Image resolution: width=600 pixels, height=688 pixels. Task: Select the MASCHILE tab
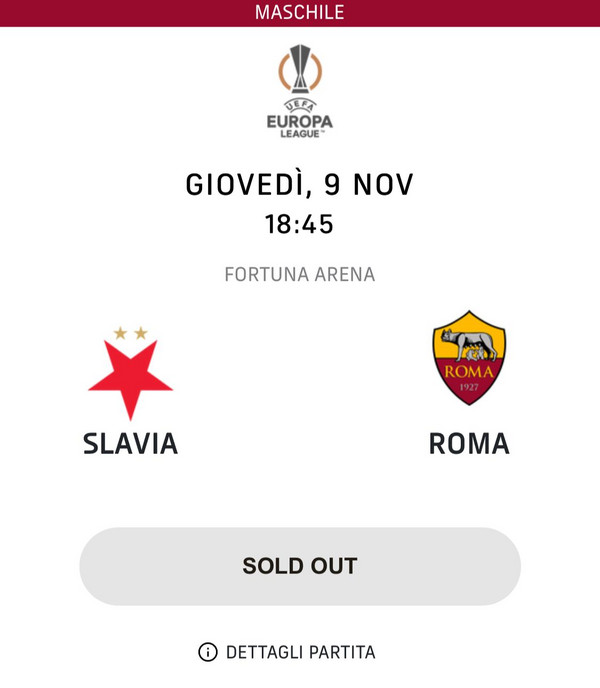(300, 13)
